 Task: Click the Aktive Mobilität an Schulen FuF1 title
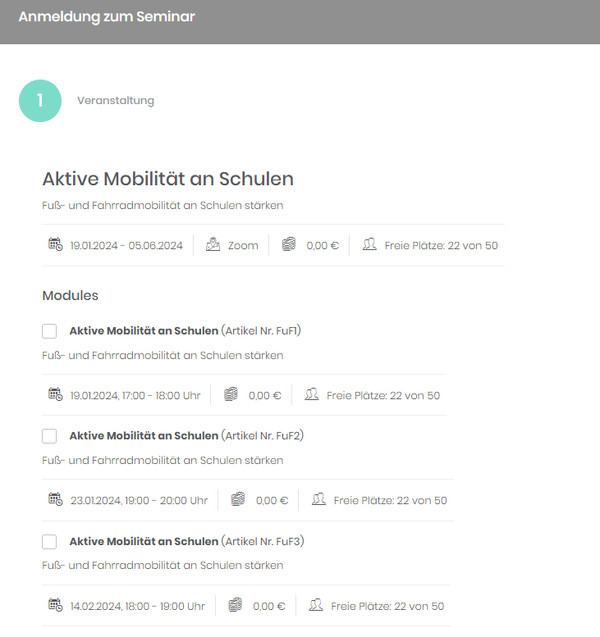[x=144, y=331]
